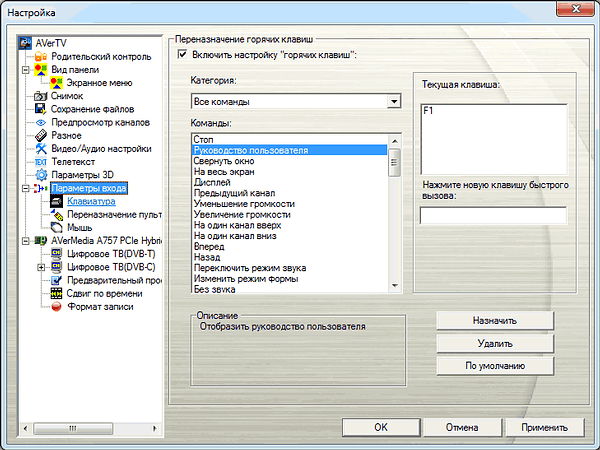Expand the Цифровое ТВ(DVB-C) node
Screen dimensions: 600x450
41,267
